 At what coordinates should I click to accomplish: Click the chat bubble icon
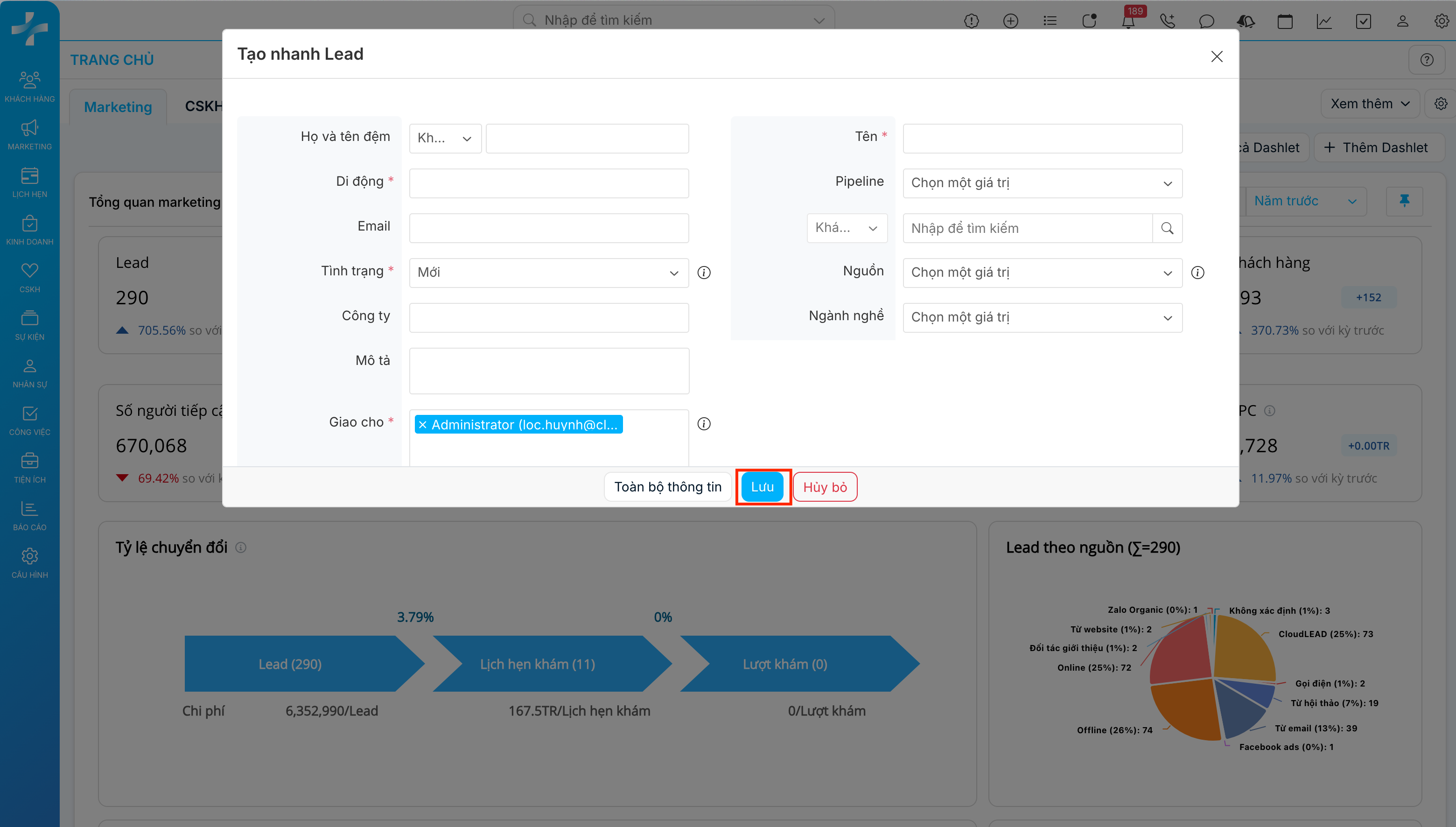(x=1206, y=21)
